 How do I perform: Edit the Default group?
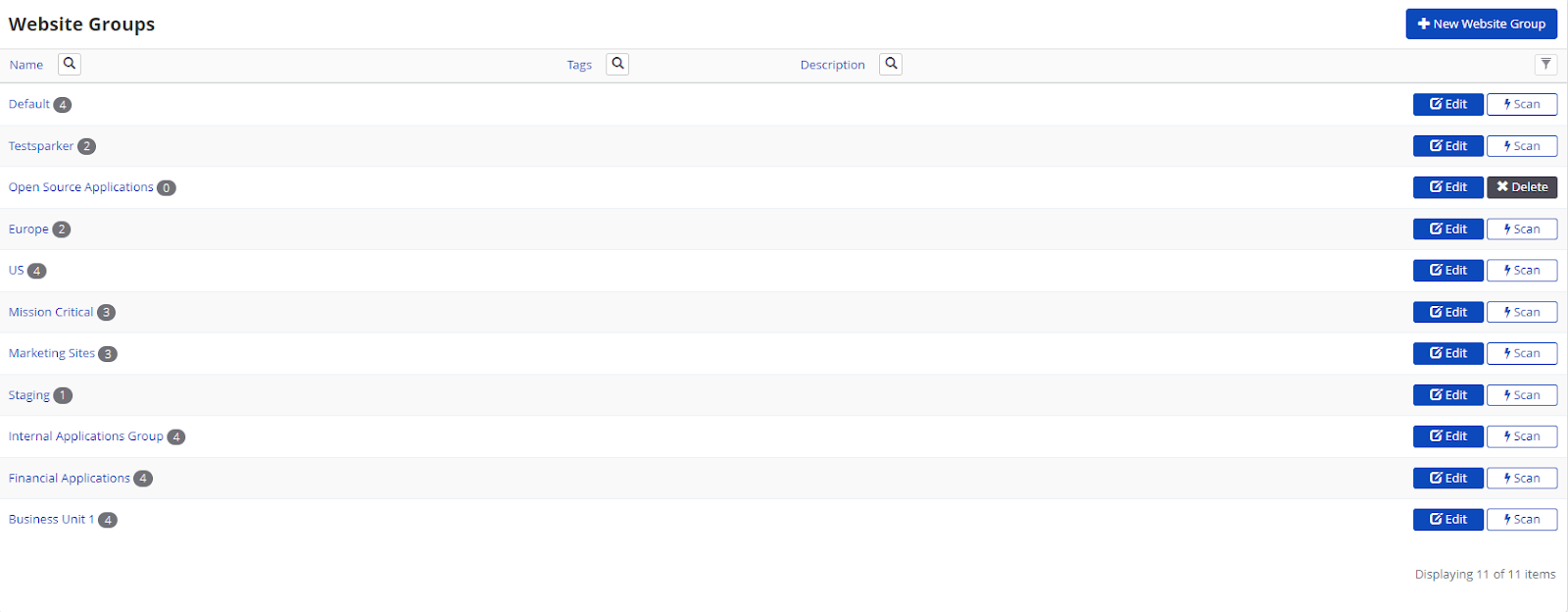1448,104
